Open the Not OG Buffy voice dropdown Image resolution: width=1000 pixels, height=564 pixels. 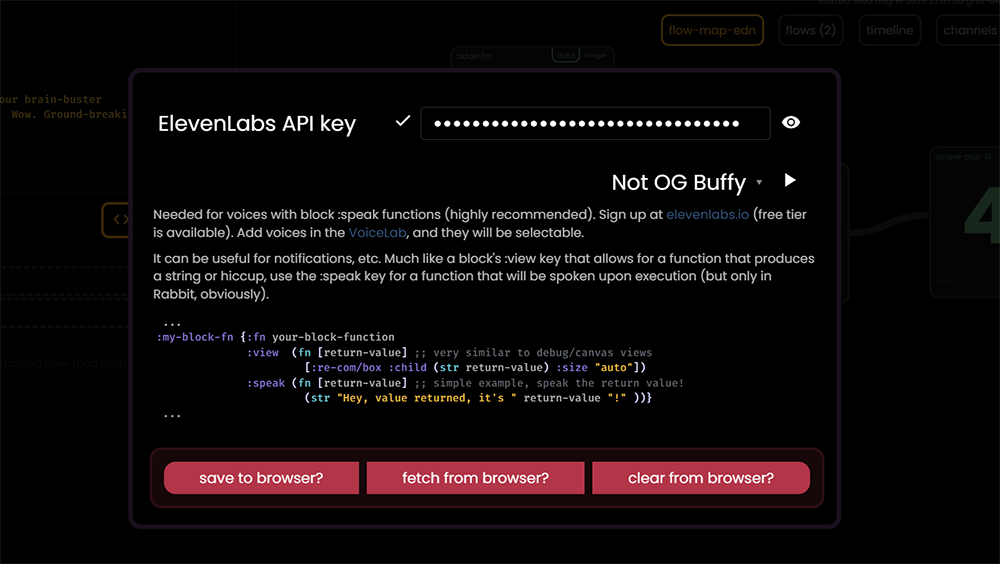pyautogui.click(x=687, y=182)
